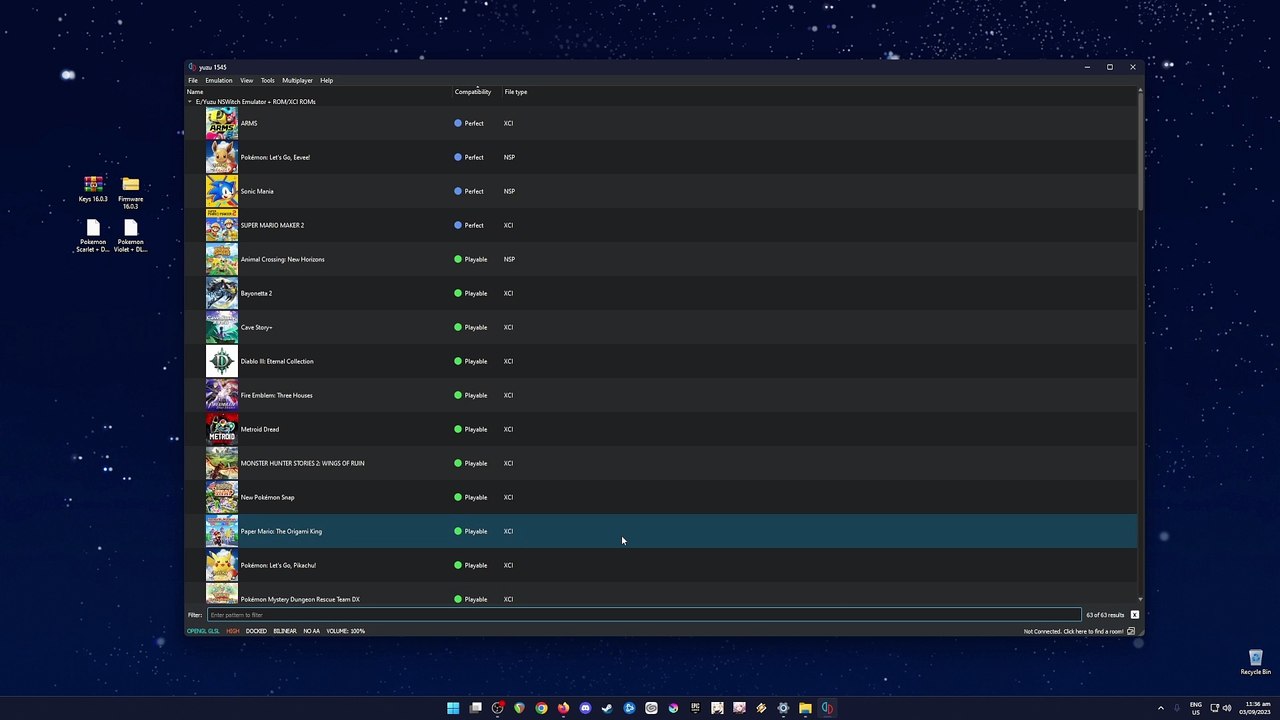Select the Animal Crossing: New Horizons cover icon
The width and height of the screenshot is (1280, 720).
(222, 259)
